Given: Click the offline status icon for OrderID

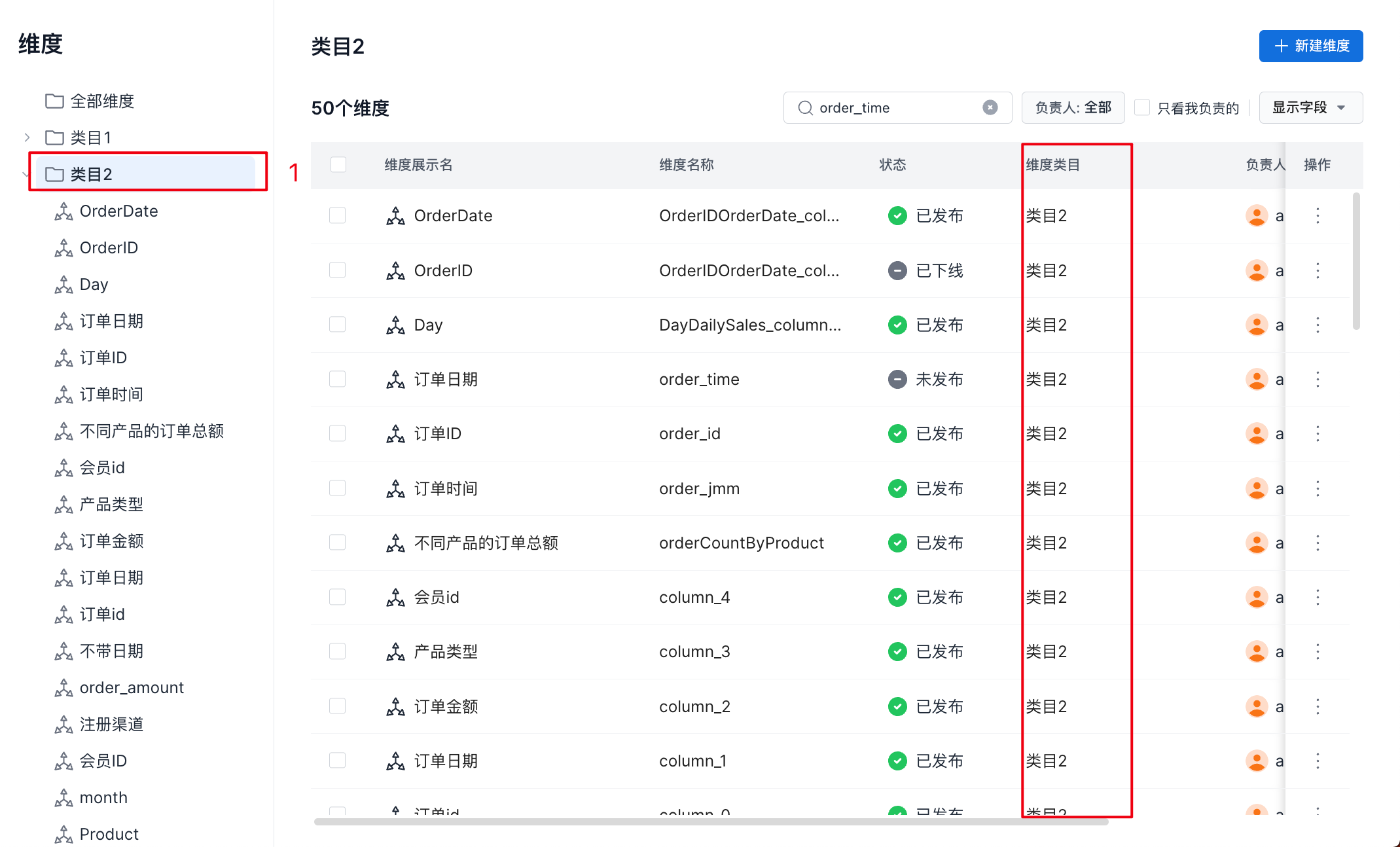Looking at the screenshot, I should [x=897, y=270].
